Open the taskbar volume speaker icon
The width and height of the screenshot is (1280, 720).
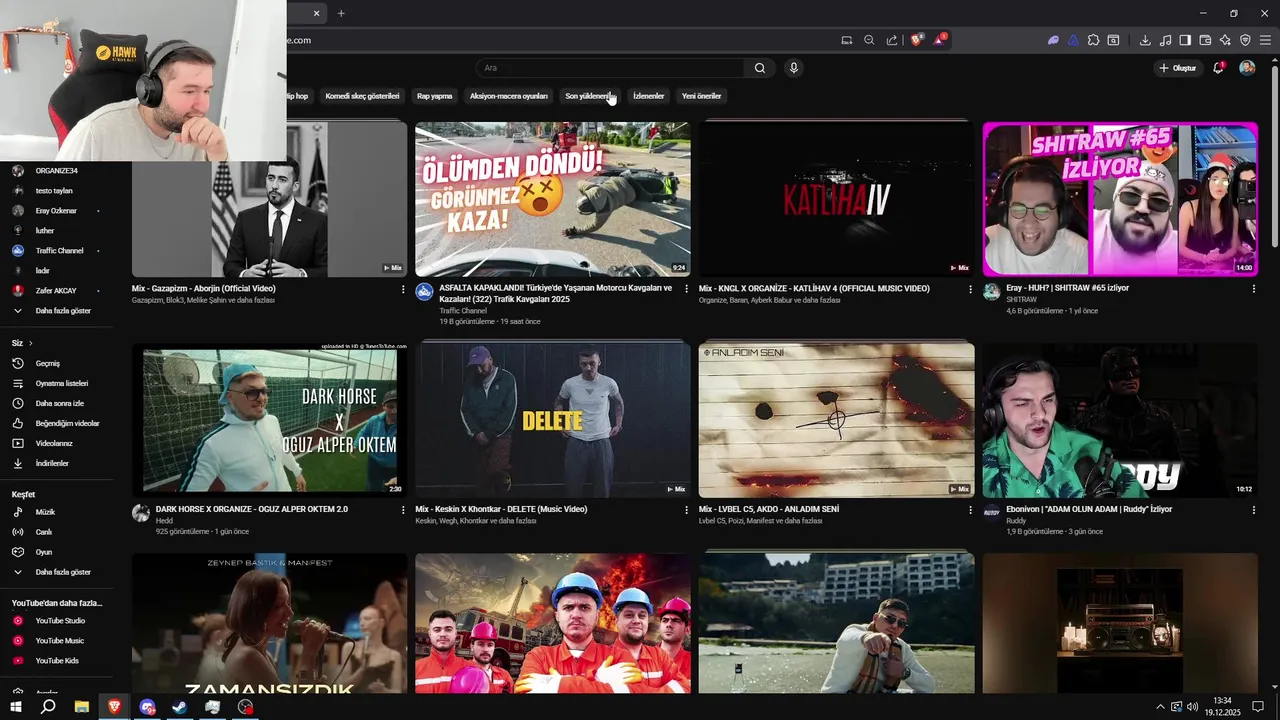1192,707
